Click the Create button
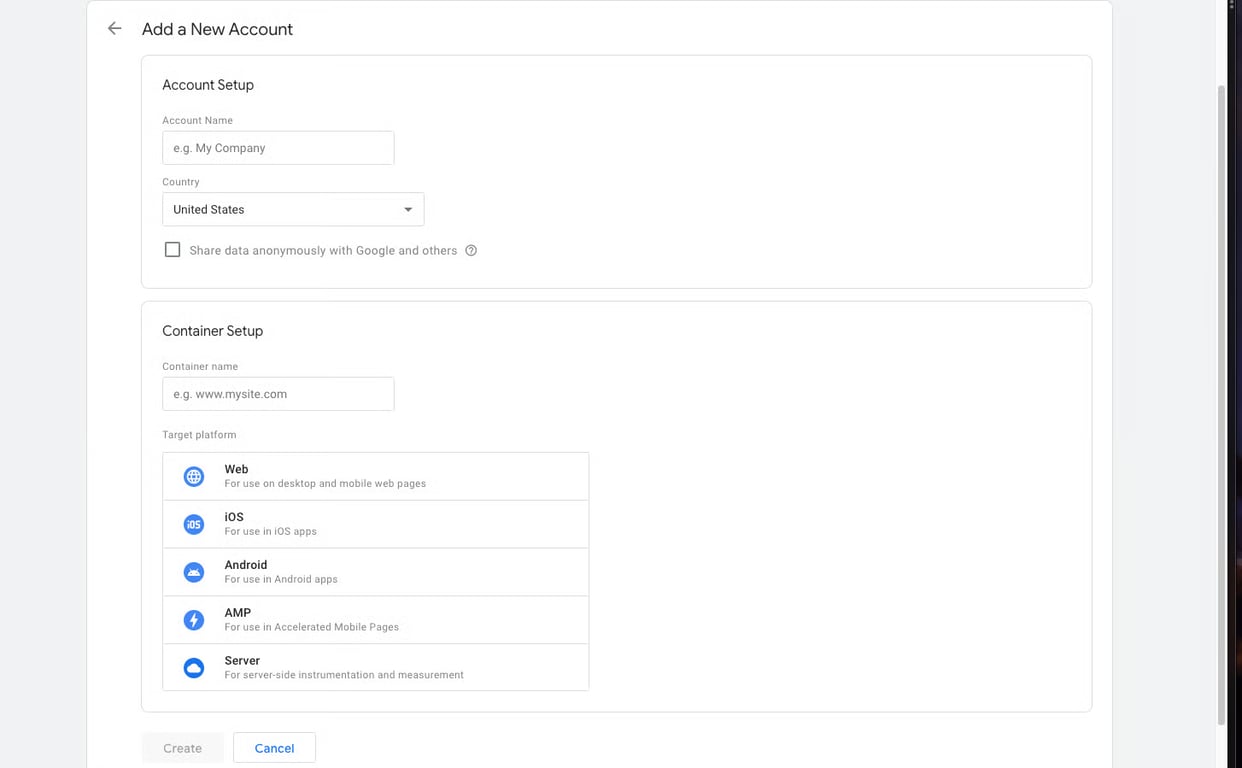Screen dimensions: 1242x768 pos(183,748)
